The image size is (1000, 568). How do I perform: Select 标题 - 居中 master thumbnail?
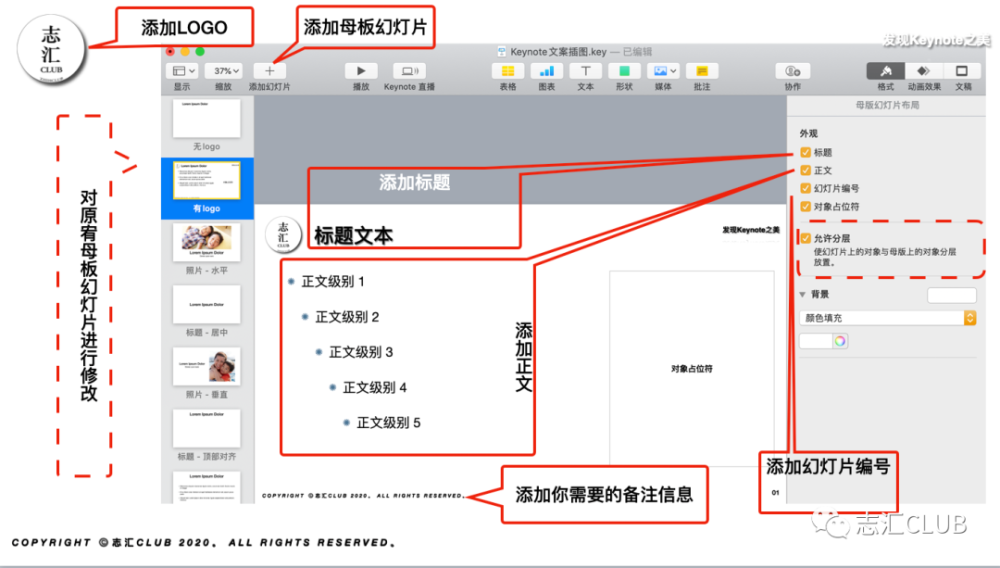coord(207,305)
